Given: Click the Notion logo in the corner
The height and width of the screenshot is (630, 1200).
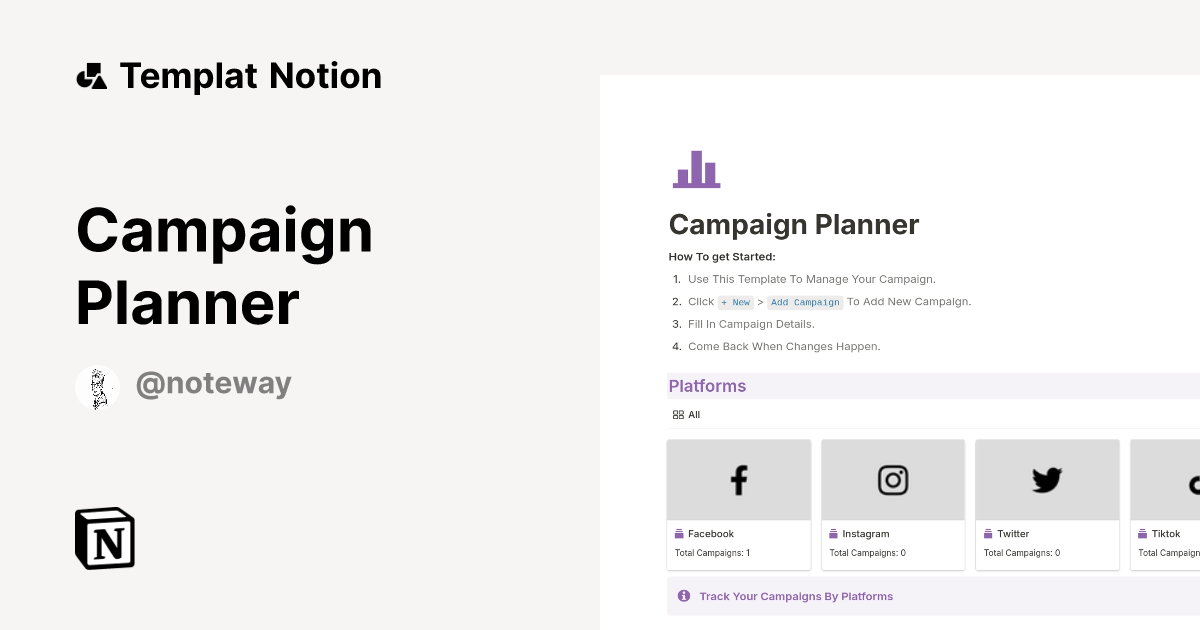Looking at the screenshot, I should click(x=104, y=538).
